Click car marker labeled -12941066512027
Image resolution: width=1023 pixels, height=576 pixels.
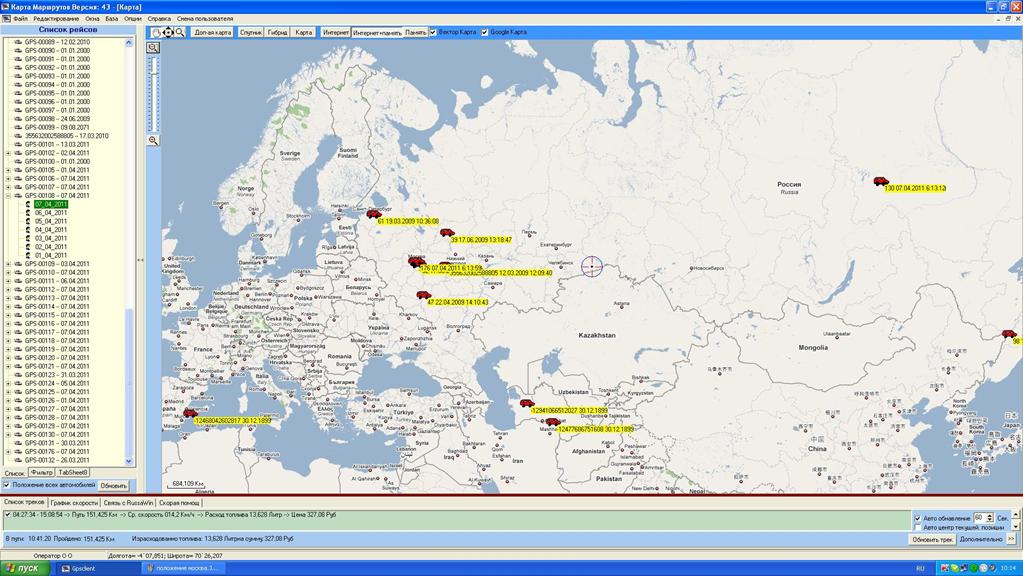tap(527, 403)
